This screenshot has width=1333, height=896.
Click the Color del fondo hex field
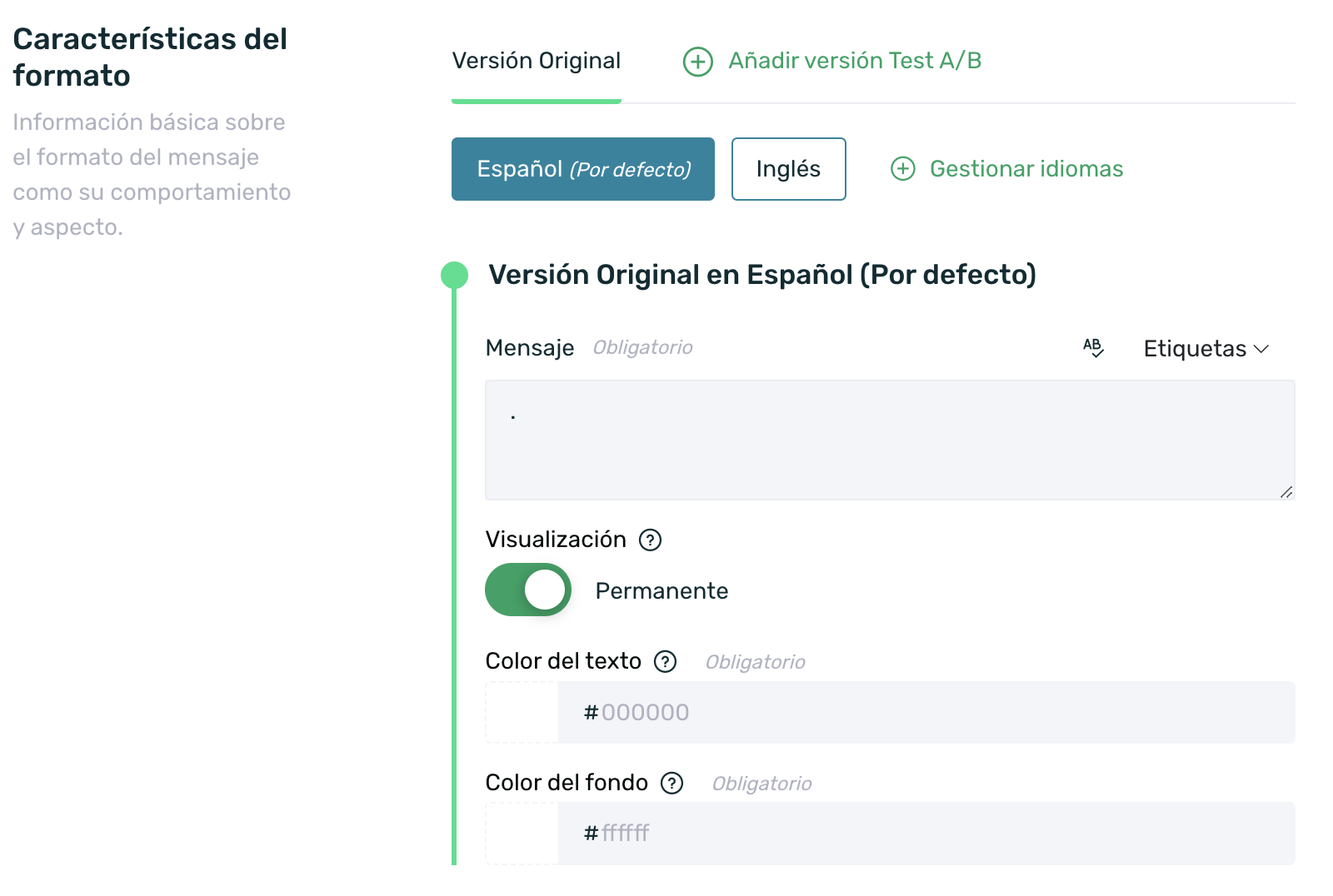tap(926, 834)
